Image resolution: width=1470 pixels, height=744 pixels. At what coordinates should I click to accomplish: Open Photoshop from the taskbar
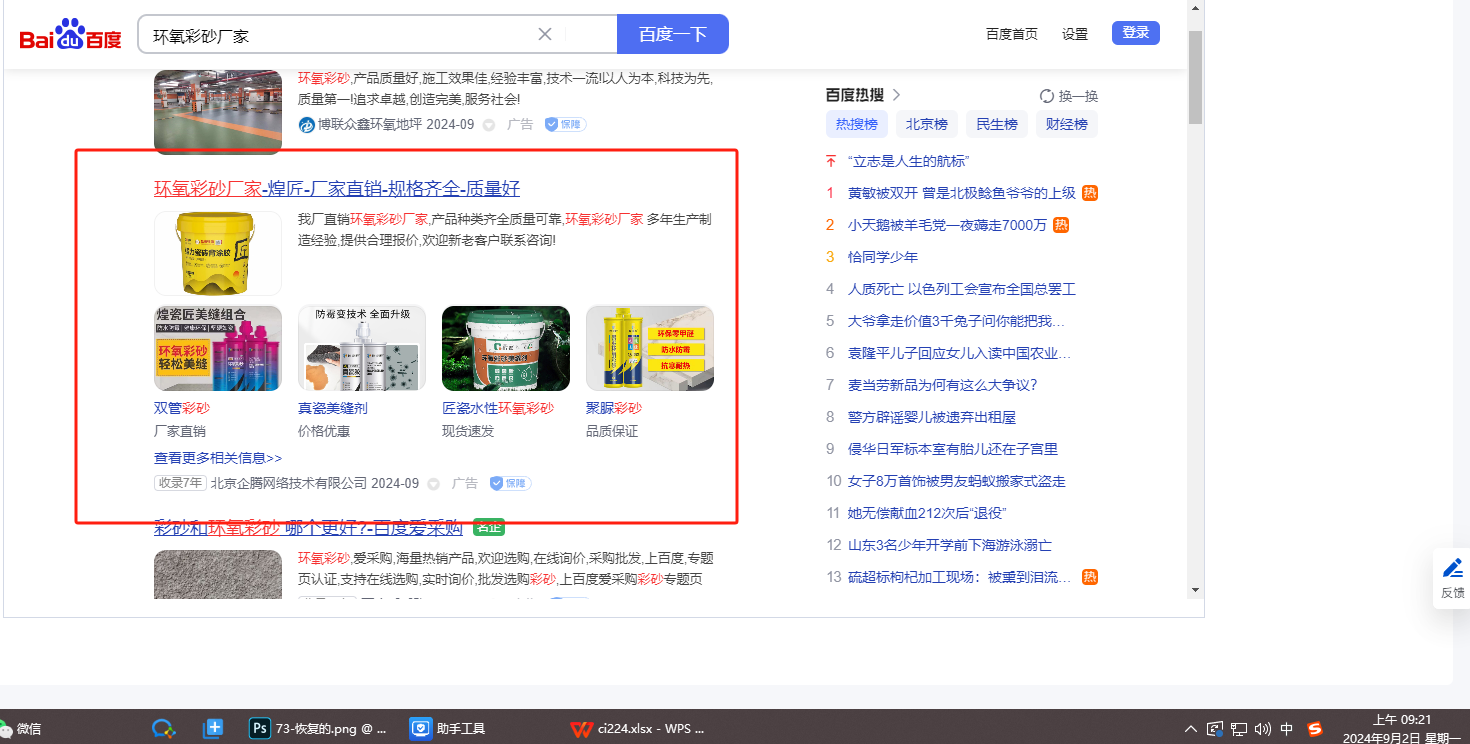point(262,728)
